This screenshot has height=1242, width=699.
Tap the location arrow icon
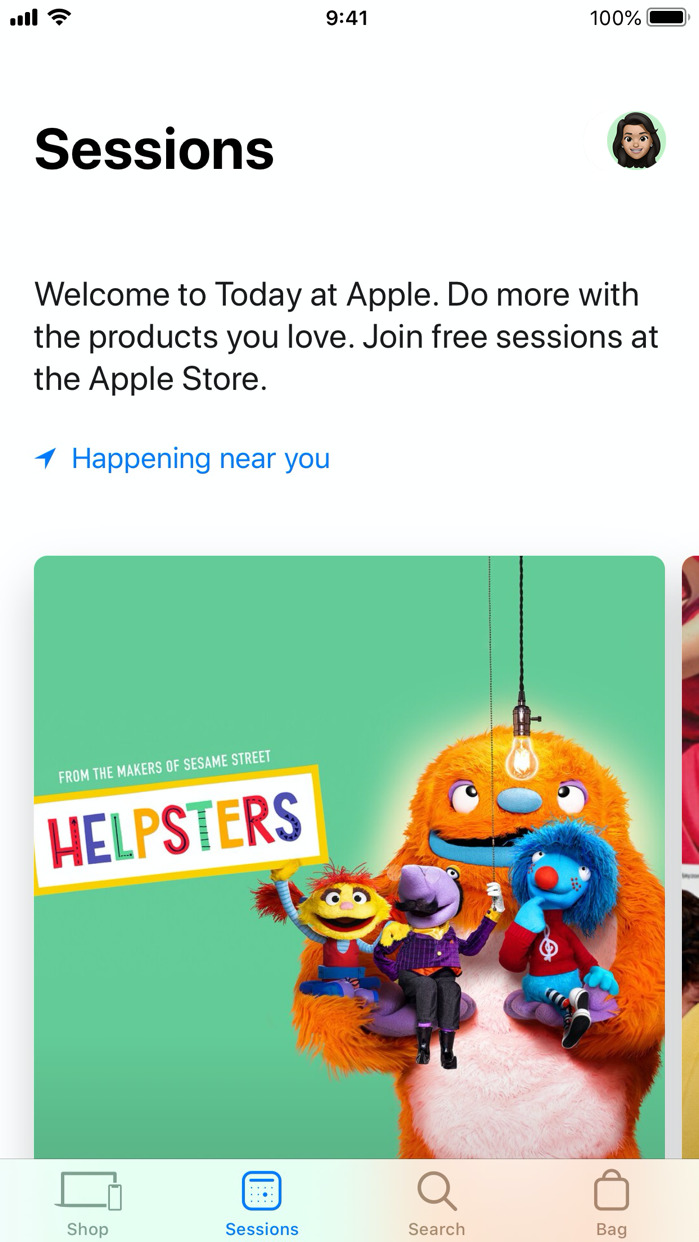click(x=45, y=459)
